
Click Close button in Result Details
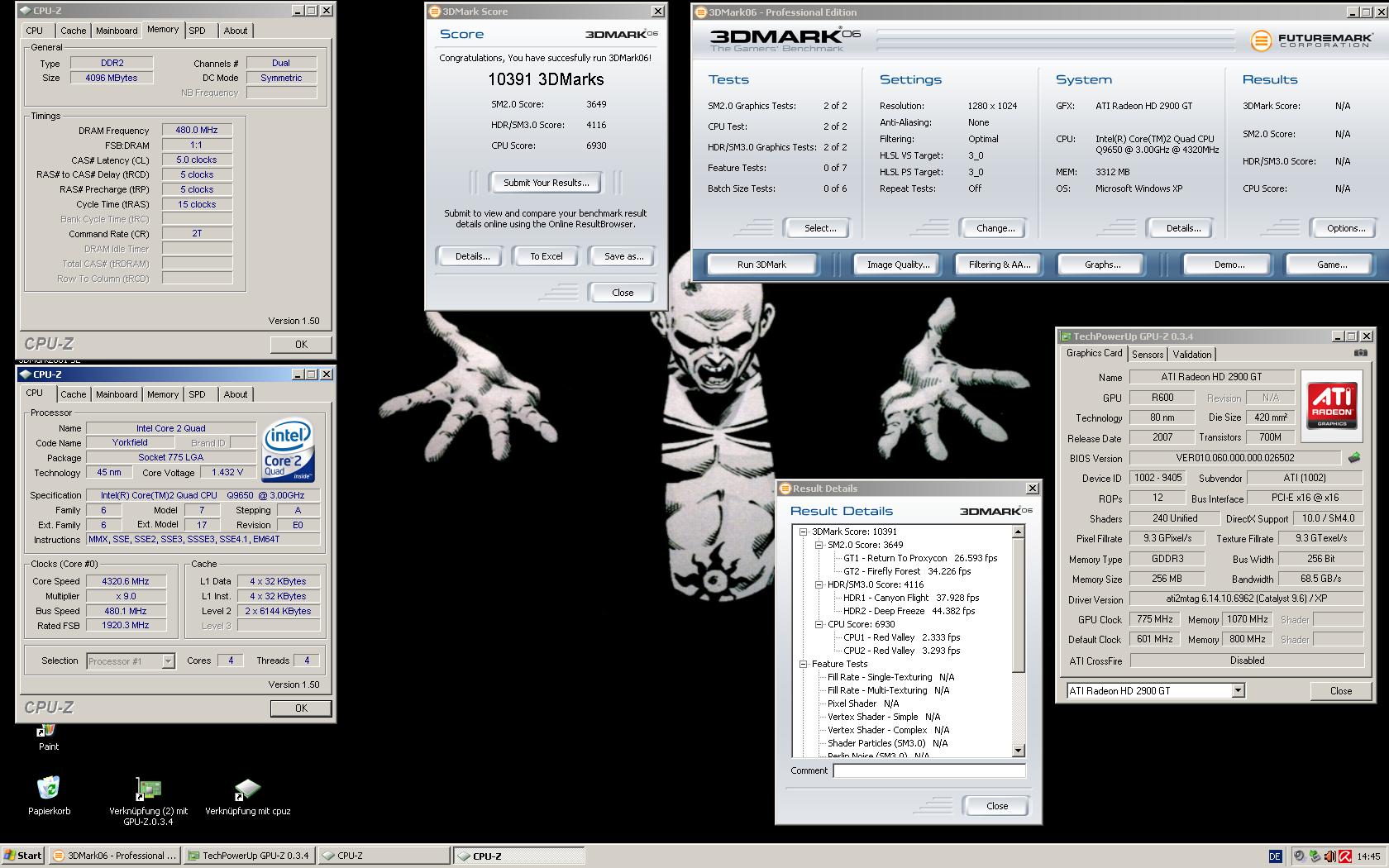996,806
